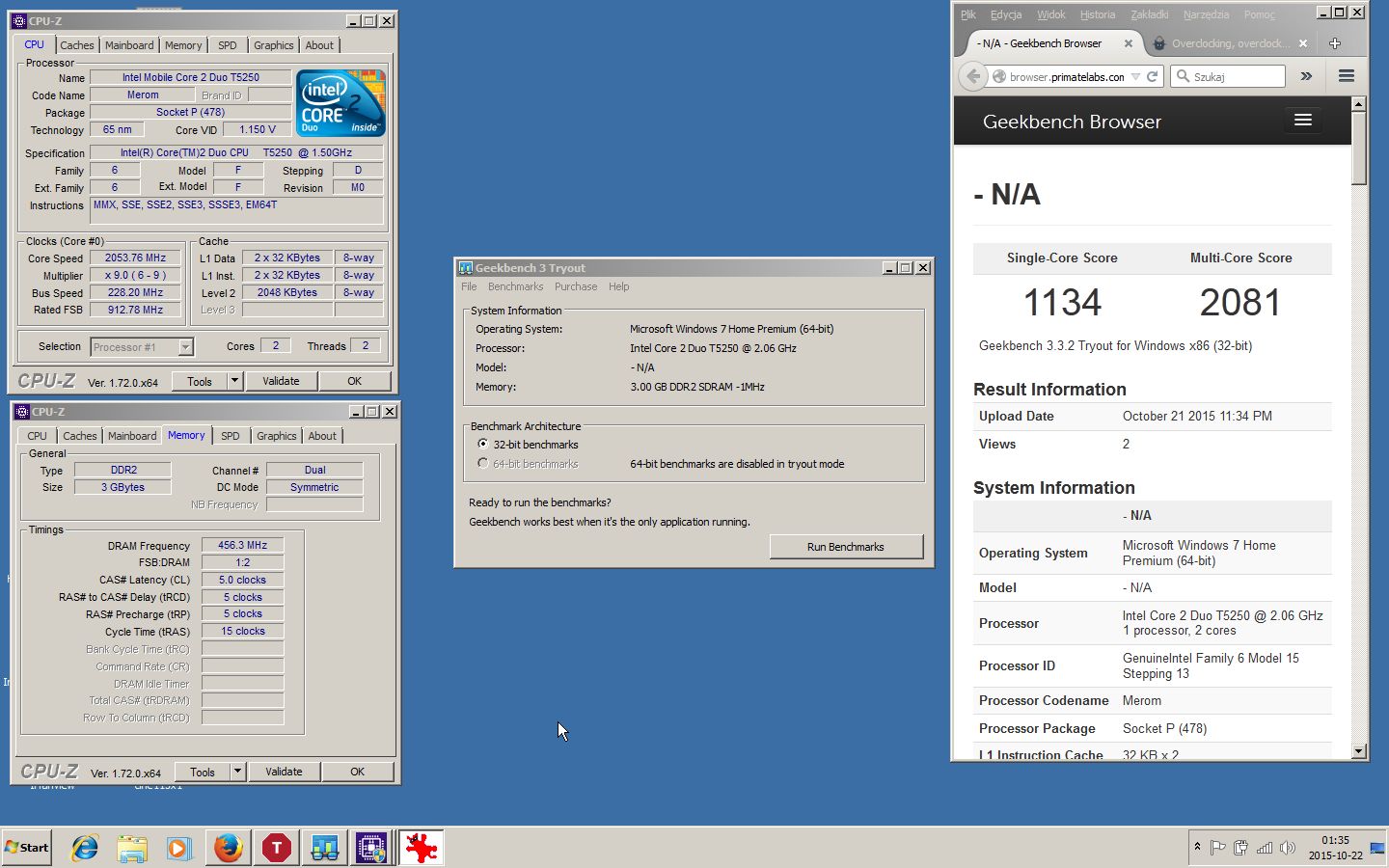Click single-core score 1134
Screen dimensions: 1389x868
coord(1062,303)
